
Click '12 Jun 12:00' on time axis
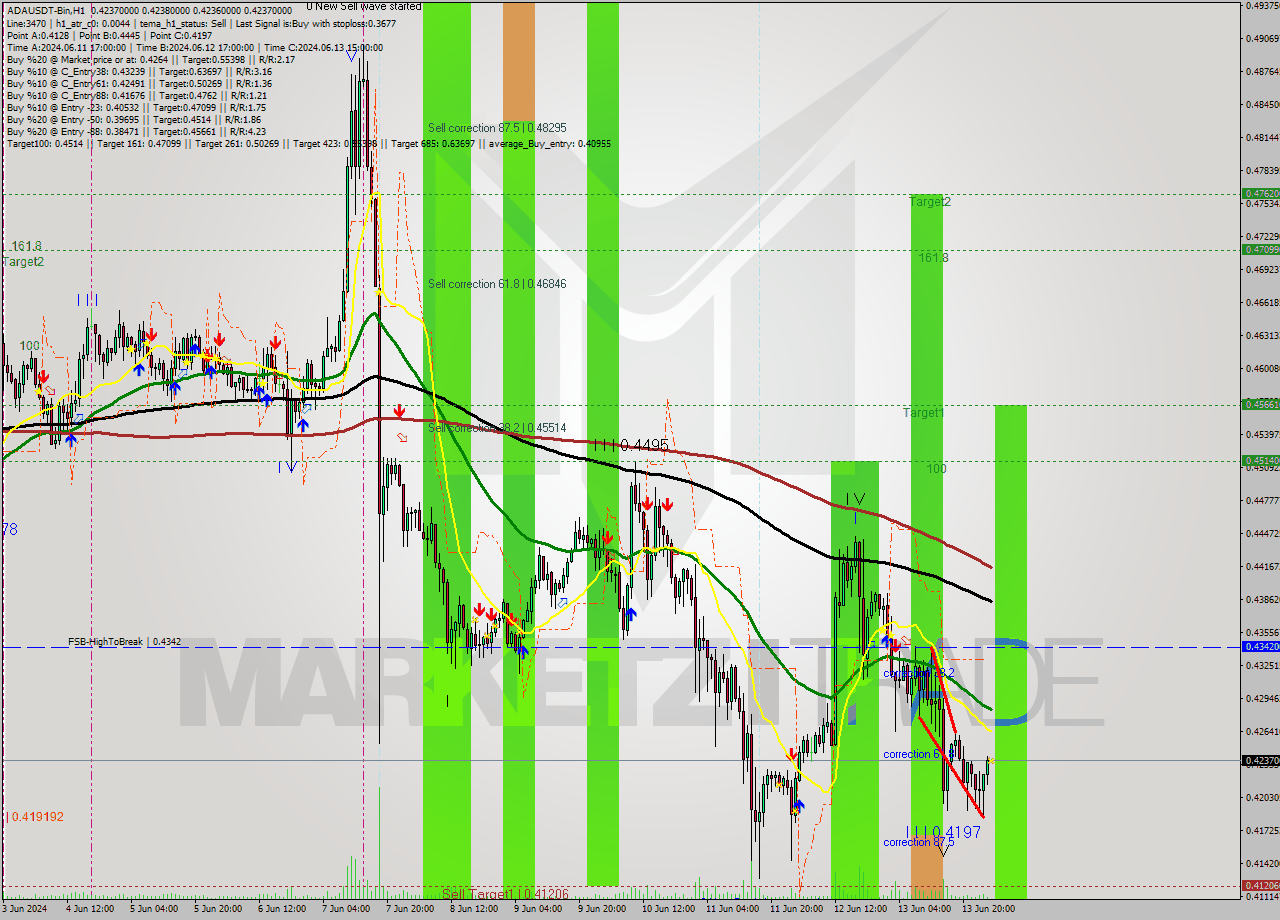pos(859,909)
